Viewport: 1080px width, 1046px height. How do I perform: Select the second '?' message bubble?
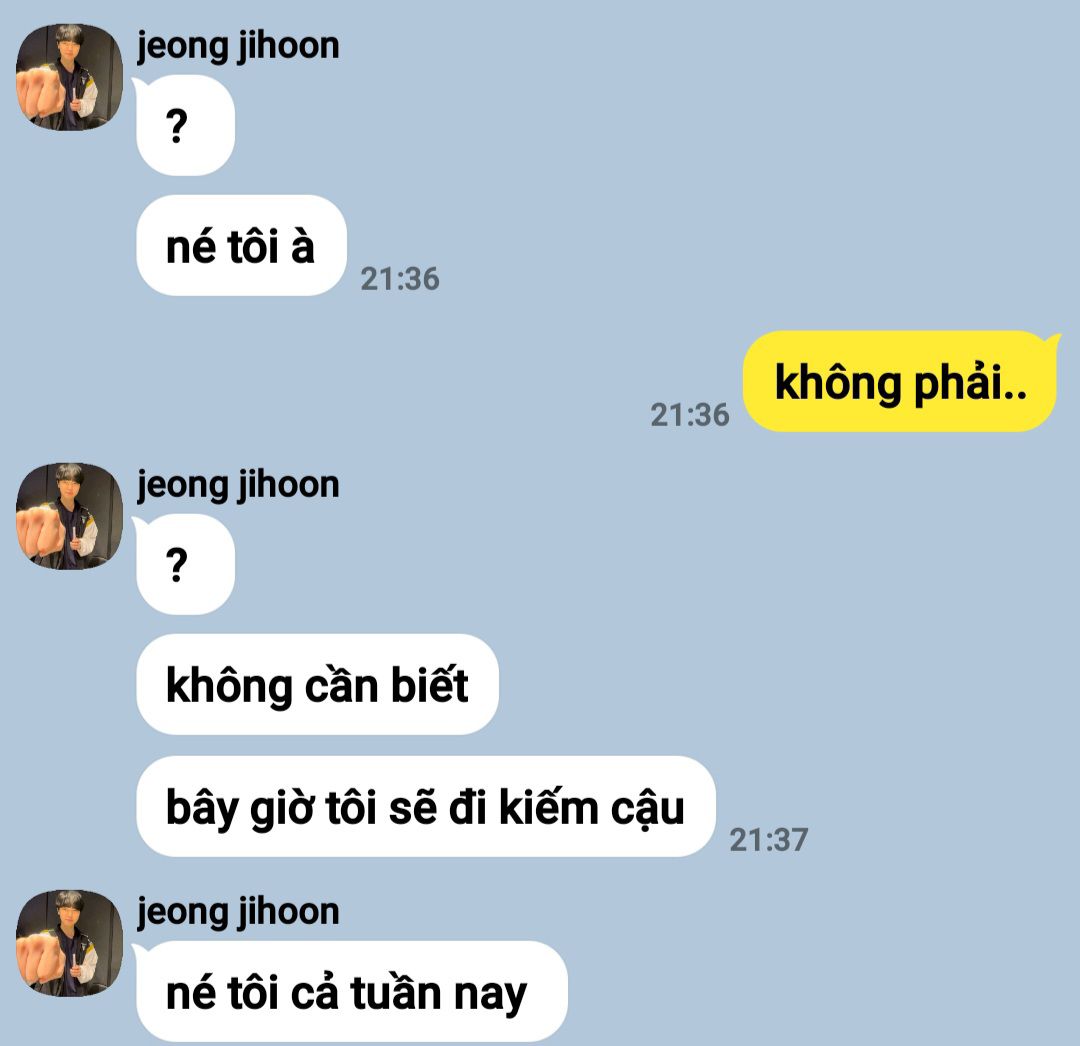[186, 565]
